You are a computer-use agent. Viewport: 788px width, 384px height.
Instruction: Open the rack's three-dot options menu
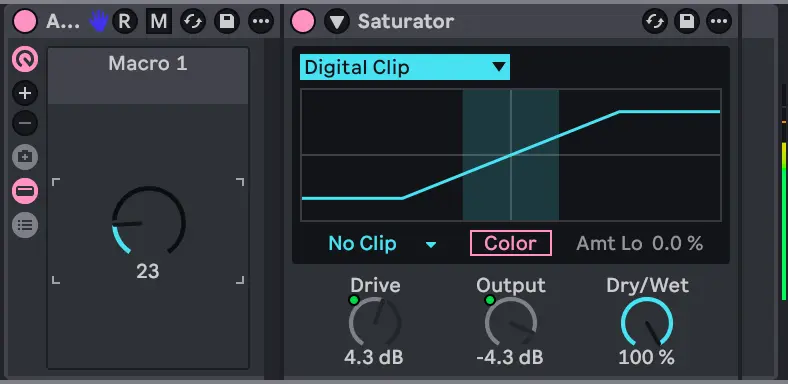pos(261,22)
